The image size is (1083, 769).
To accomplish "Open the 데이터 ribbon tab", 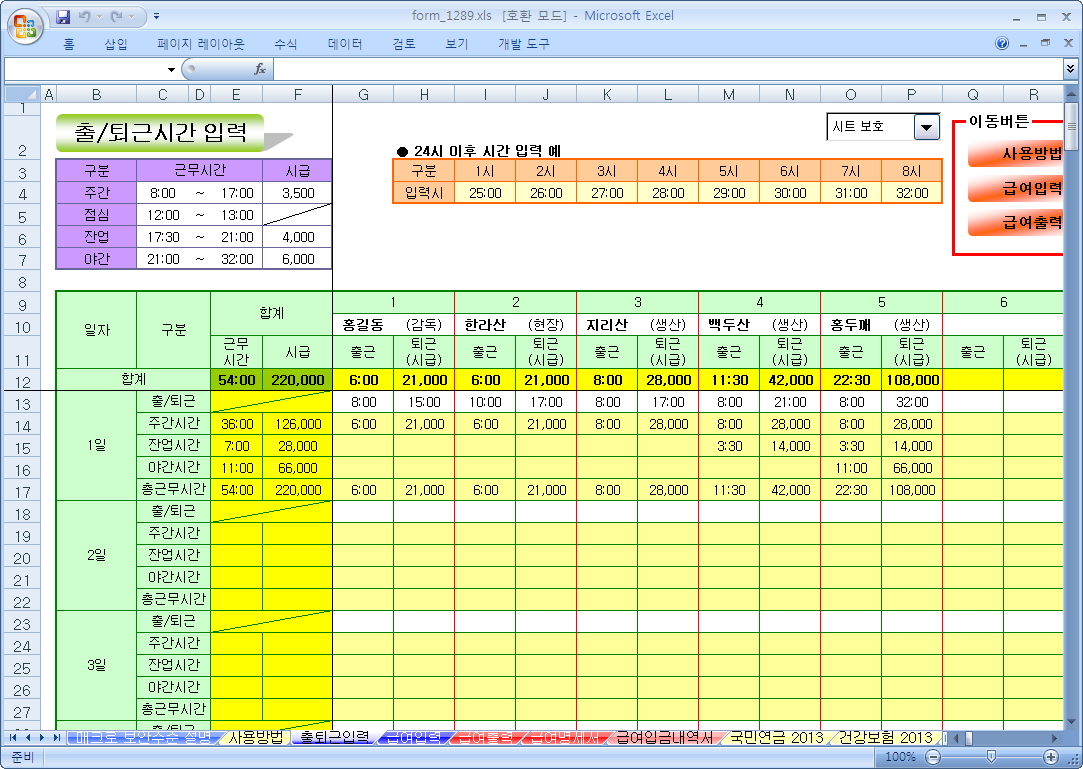I will point(345,44).
